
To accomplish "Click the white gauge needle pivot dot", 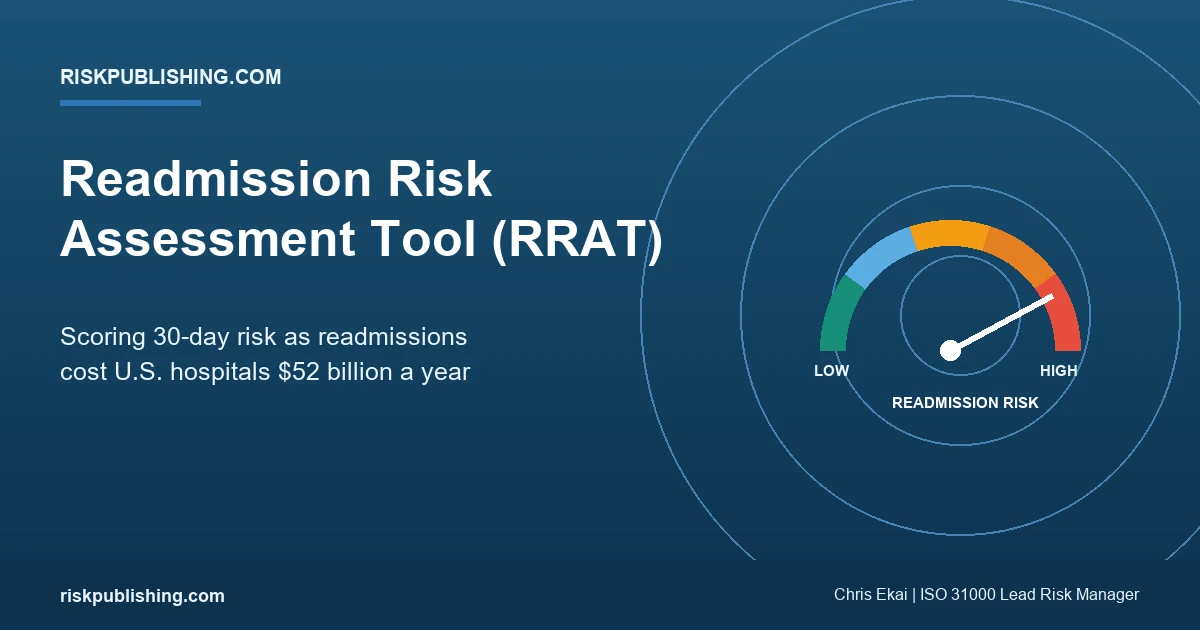I will pyautogui.click(x=950, y=350).
